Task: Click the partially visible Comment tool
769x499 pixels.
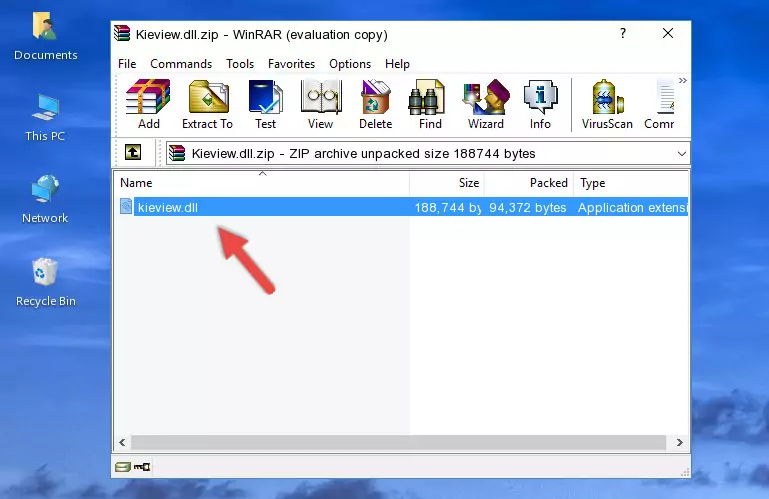Action: pos(660,105)
